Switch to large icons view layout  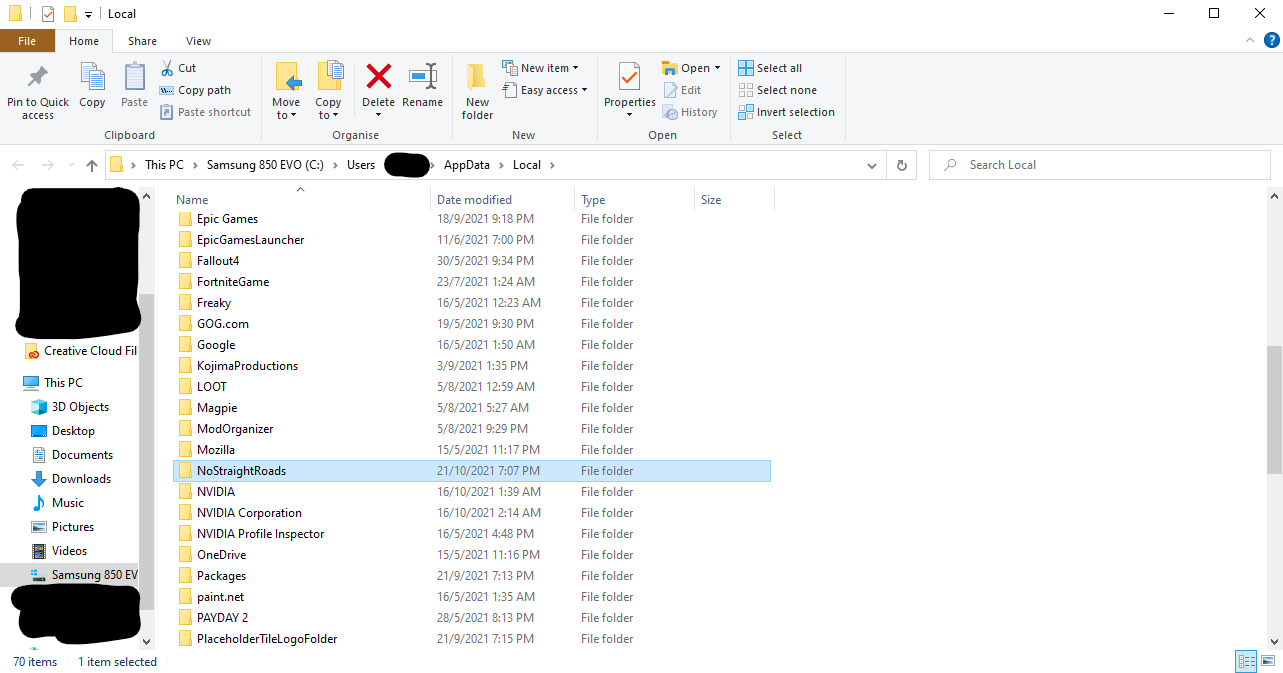(1268, 661)
